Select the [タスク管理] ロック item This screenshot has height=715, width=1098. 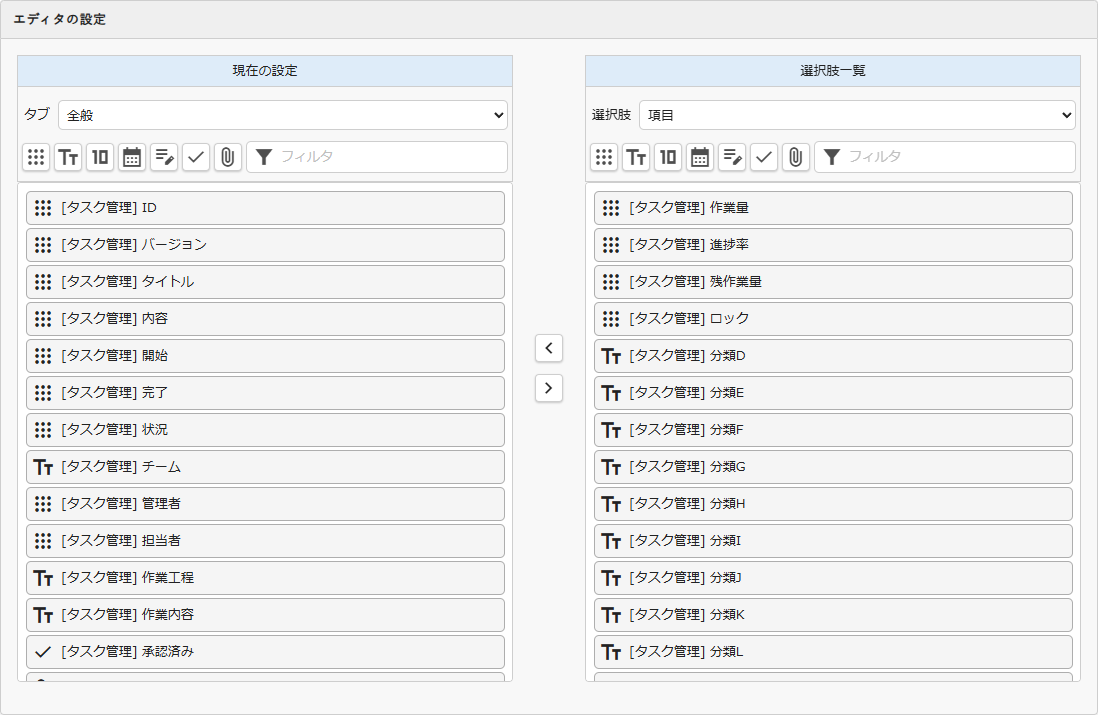[x=833, y=319]
